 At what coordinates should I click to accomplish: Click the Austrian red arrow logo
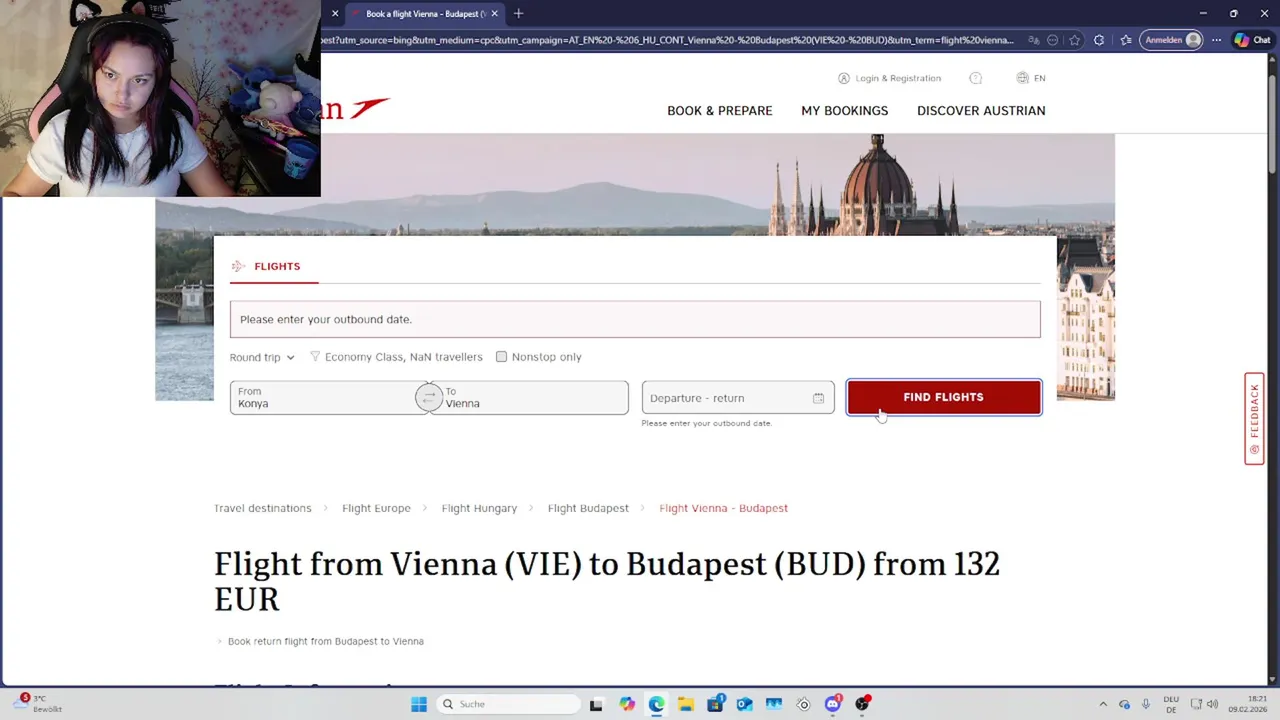click(x=369, y=108)
